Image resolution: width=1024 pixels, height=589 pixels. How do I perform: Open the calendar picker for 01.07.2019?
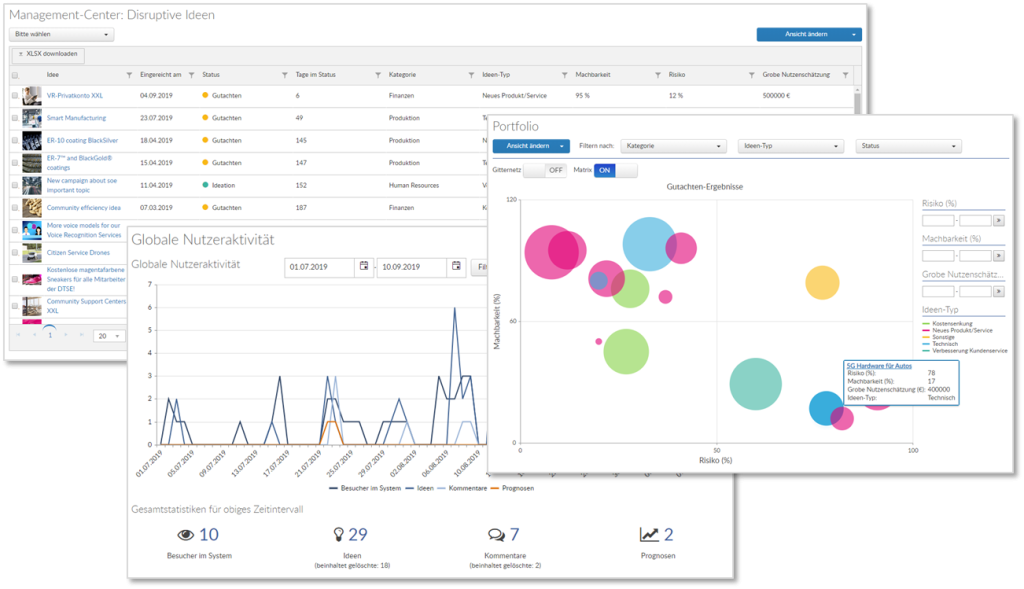(363, 266)
